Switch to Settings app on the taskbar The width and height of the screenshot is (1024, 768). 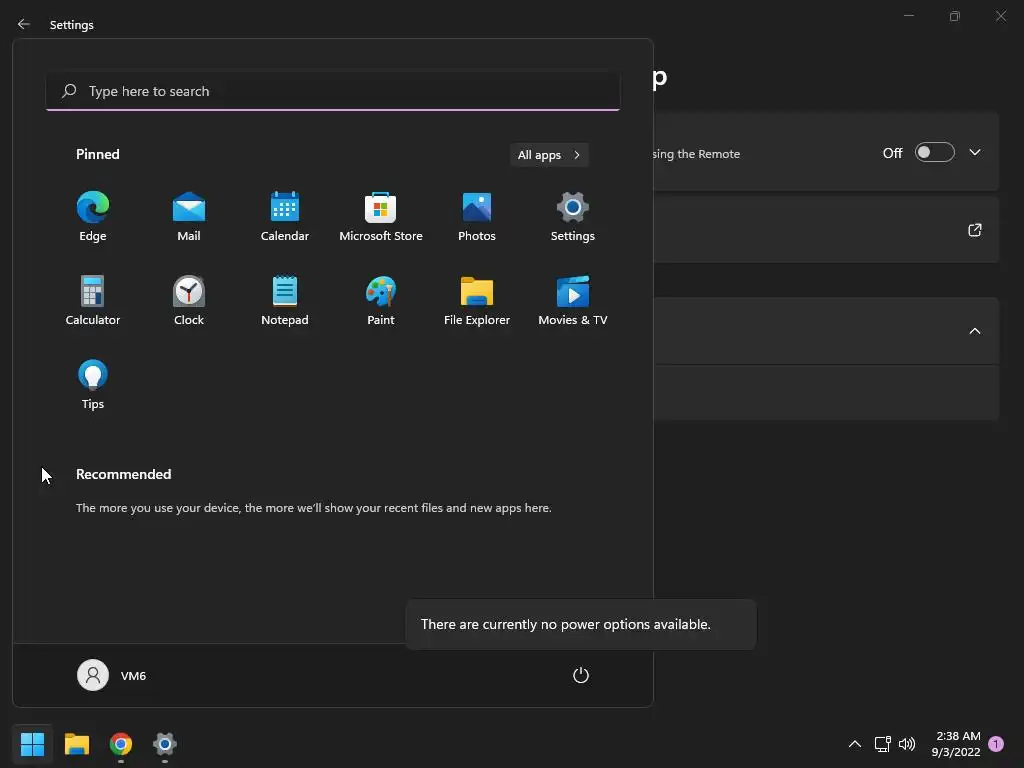tap(165, 744)
